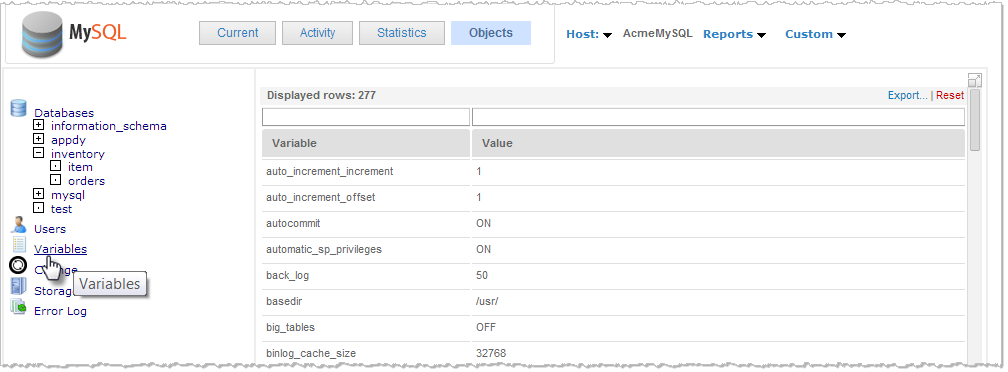1008x372 pixels.
Task: Open the Error Log link
Action: pyautogui.click(x=60, y=311)
